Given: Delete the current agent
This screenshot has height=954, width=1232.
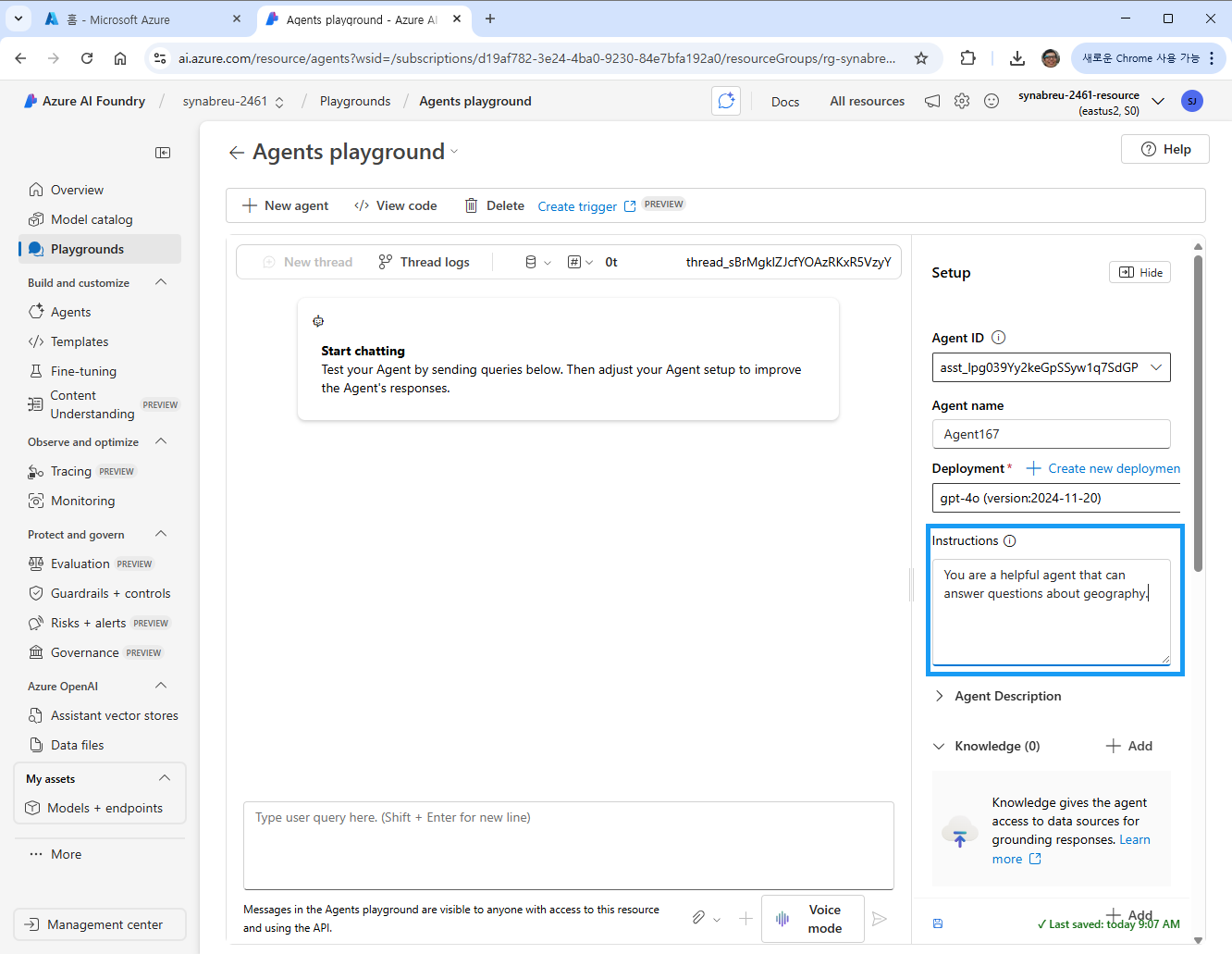Looking at the screenshot, I should tap(495, 205).
